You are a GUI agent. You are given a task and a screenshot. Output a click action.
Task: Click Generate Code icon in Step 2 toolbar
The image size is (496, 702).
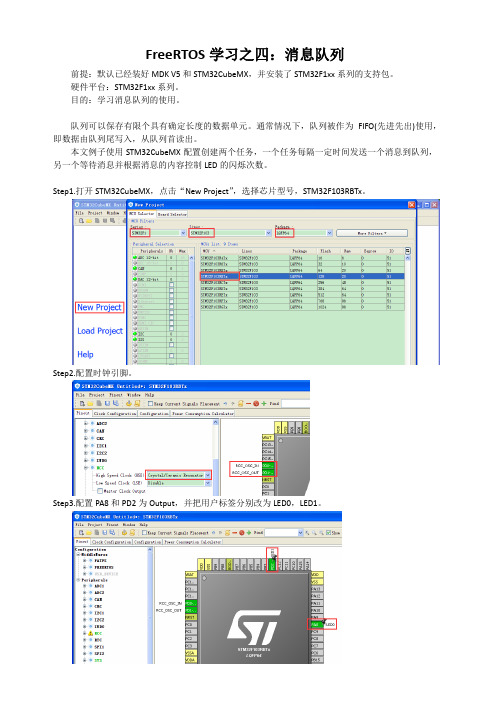(x=130, y=403)
